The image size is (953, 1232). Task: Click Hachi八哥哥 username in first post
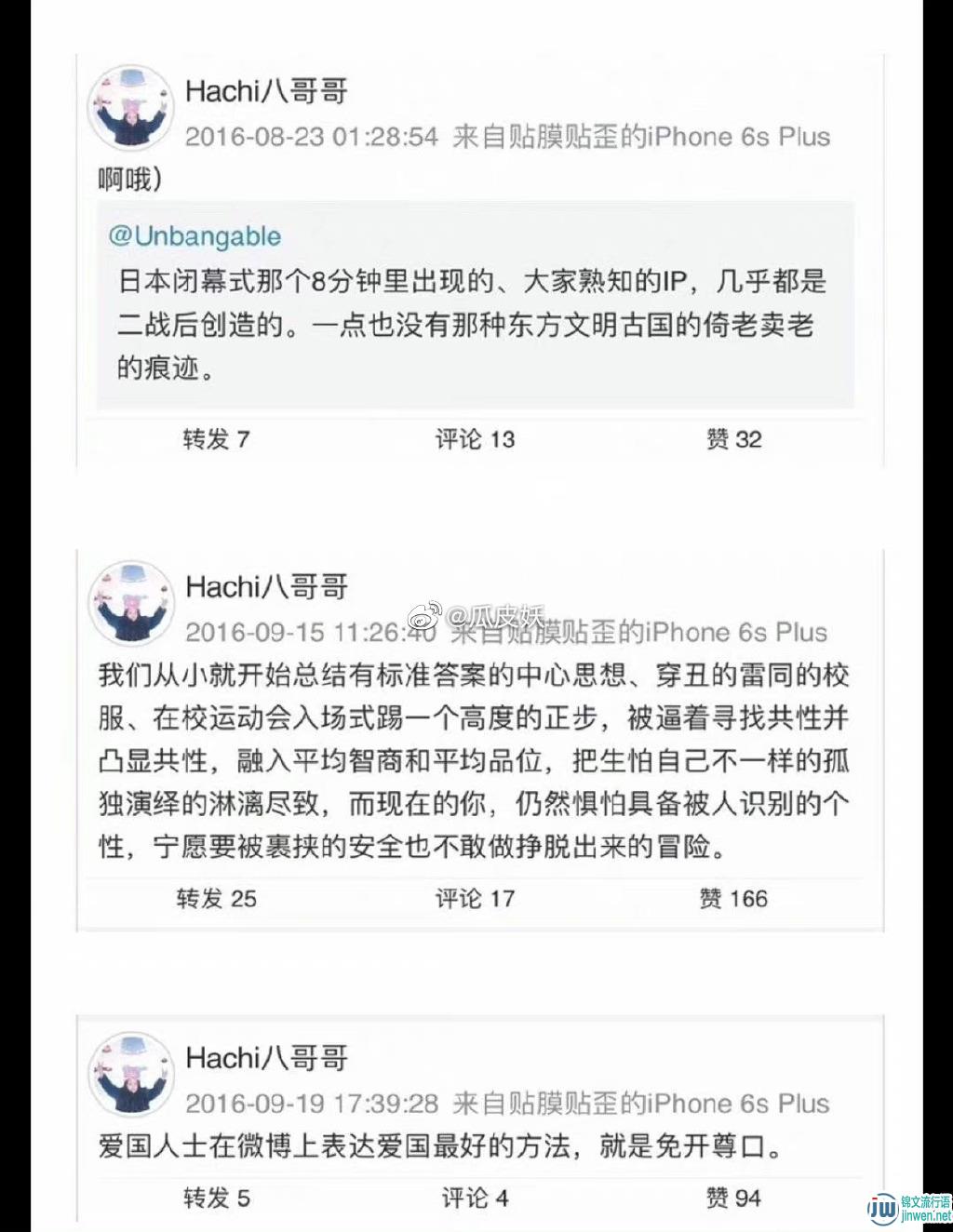pos(266,91)
